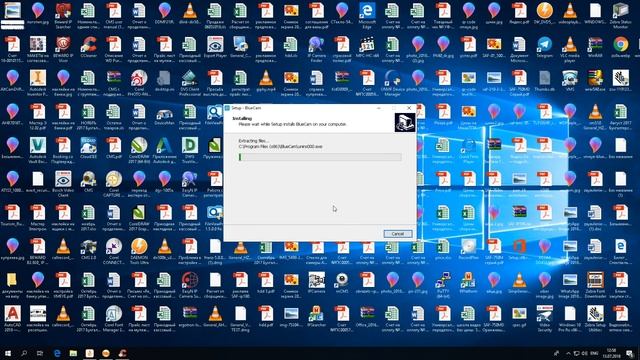This screenshot has height=360, width=640.
Task: Open the AutoCAD desktop shortcut
Action: (x=12, y=319)
